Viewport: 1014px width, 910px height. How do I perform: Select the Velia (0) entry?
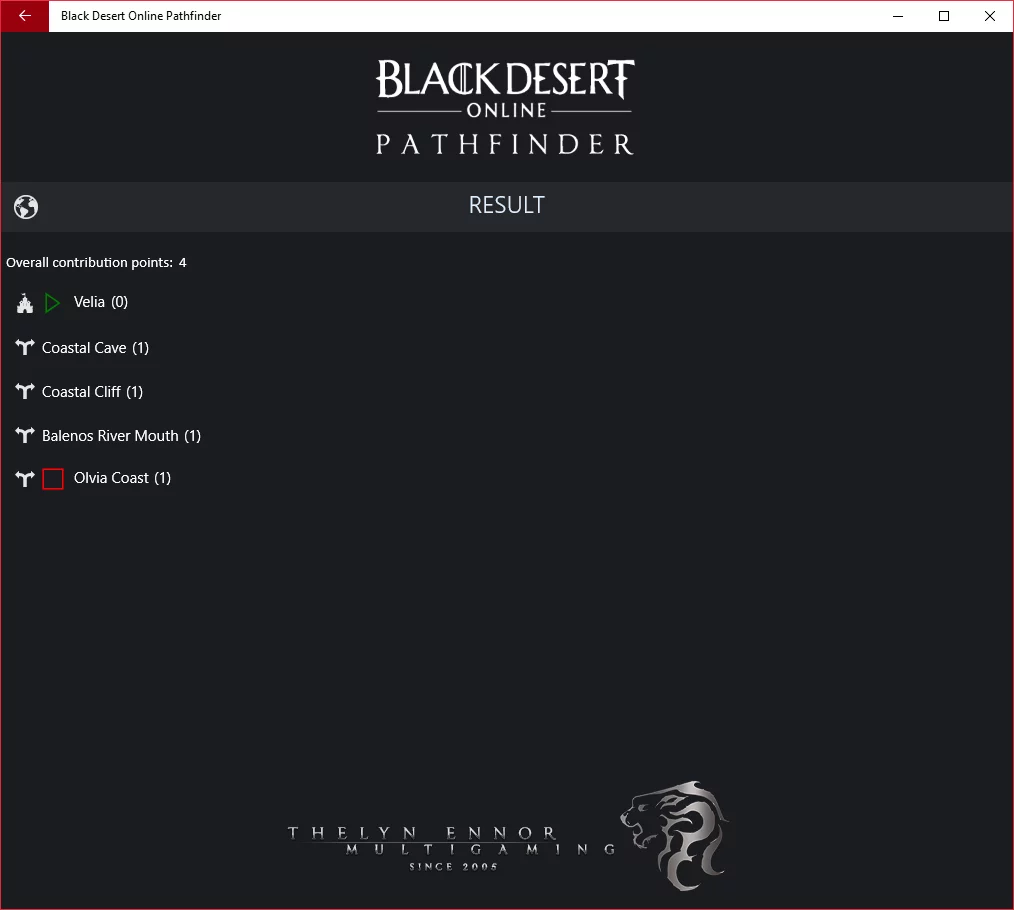coord(101,302)
